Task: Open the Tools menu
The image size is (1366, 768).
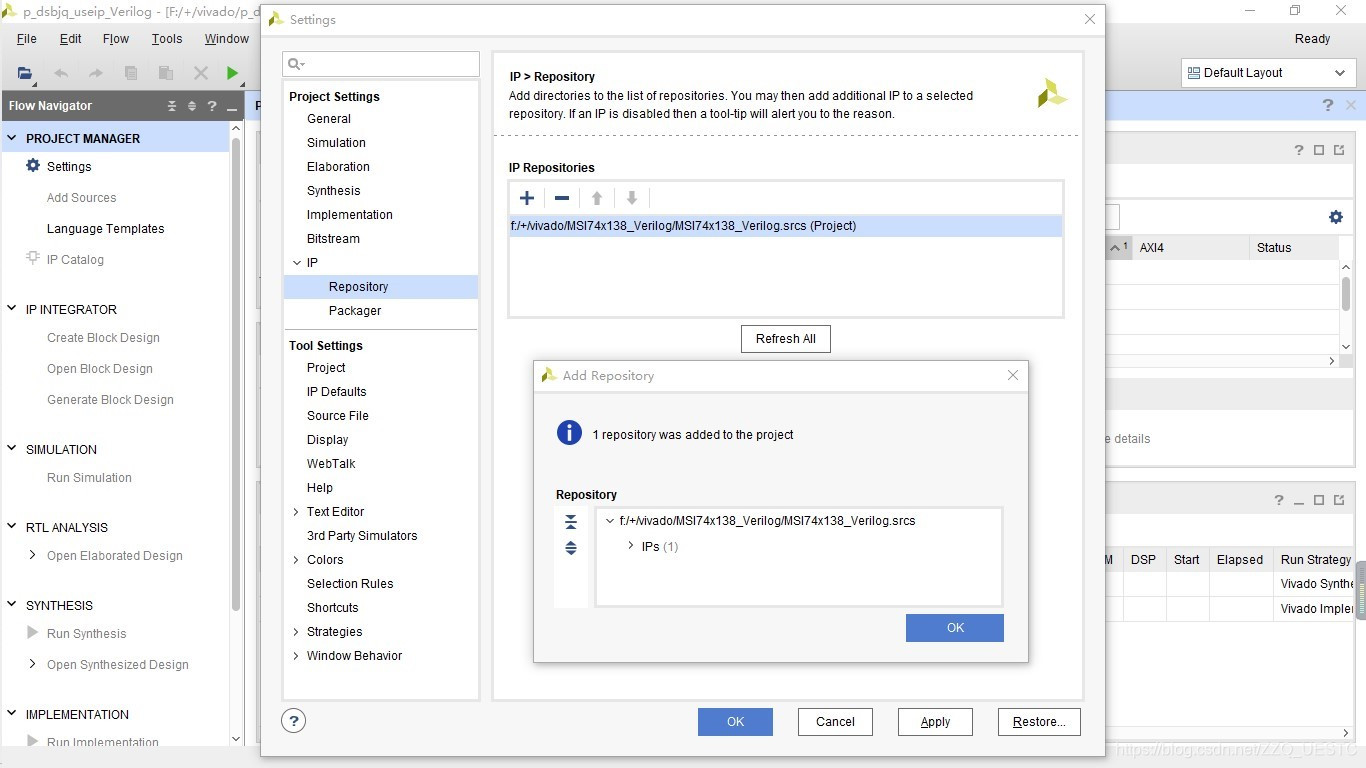Action: [x=167, y=39]
